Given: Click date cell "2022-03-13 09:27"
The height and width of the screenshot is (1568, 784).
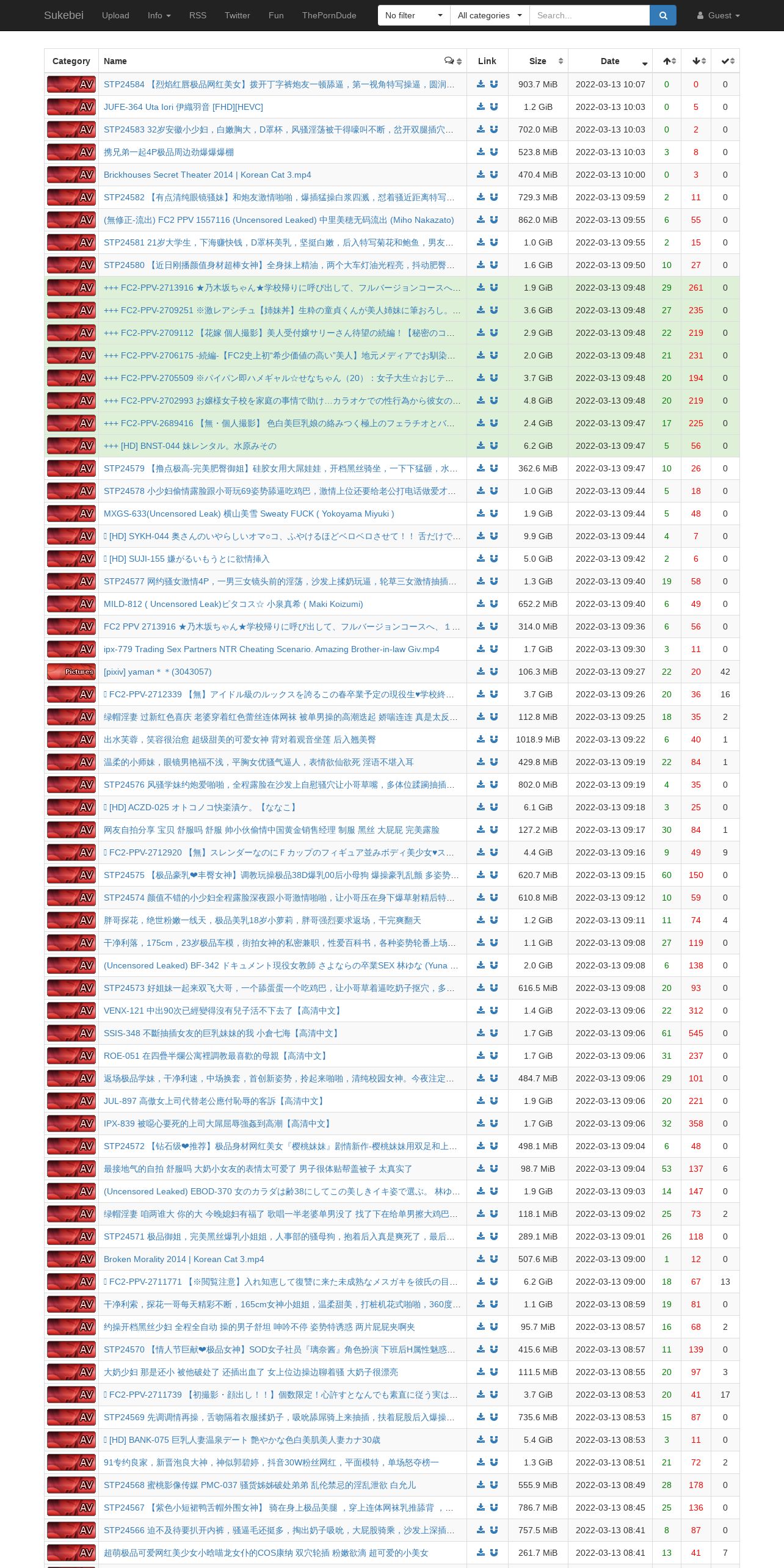Looking at the screenshot, I should click(610, 672).
